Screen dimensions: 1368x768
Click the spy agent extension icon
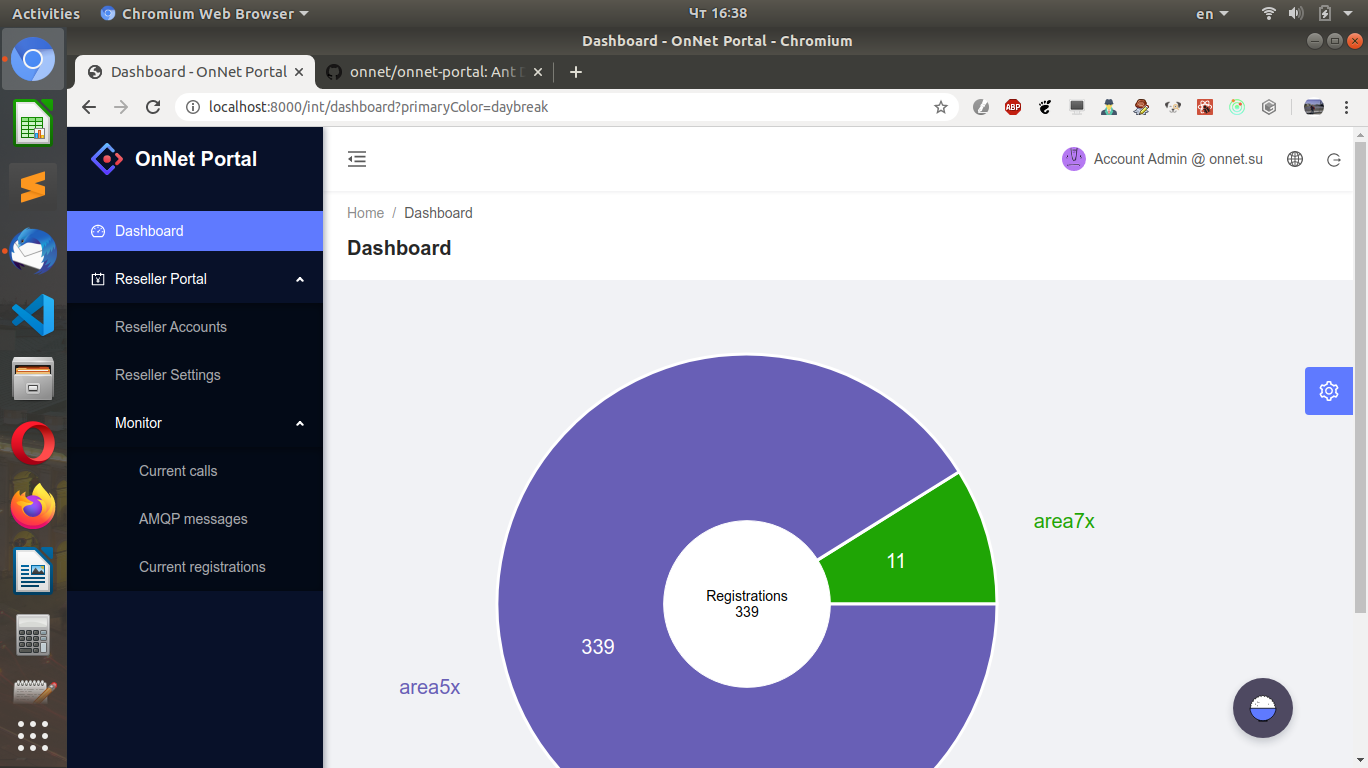(1109, 107)
